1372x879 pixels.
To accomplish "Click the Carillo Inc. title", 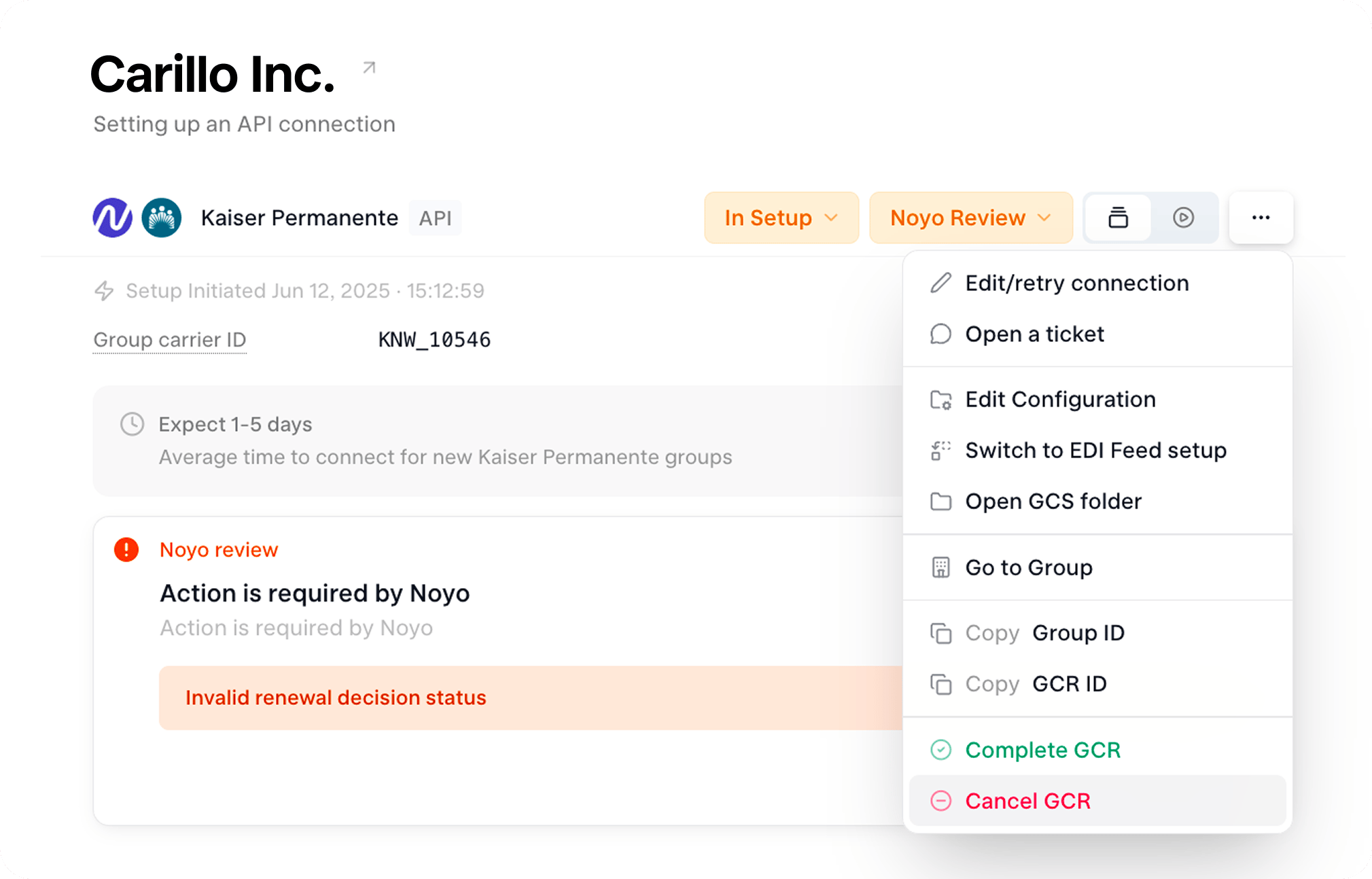I will point(213,74).
